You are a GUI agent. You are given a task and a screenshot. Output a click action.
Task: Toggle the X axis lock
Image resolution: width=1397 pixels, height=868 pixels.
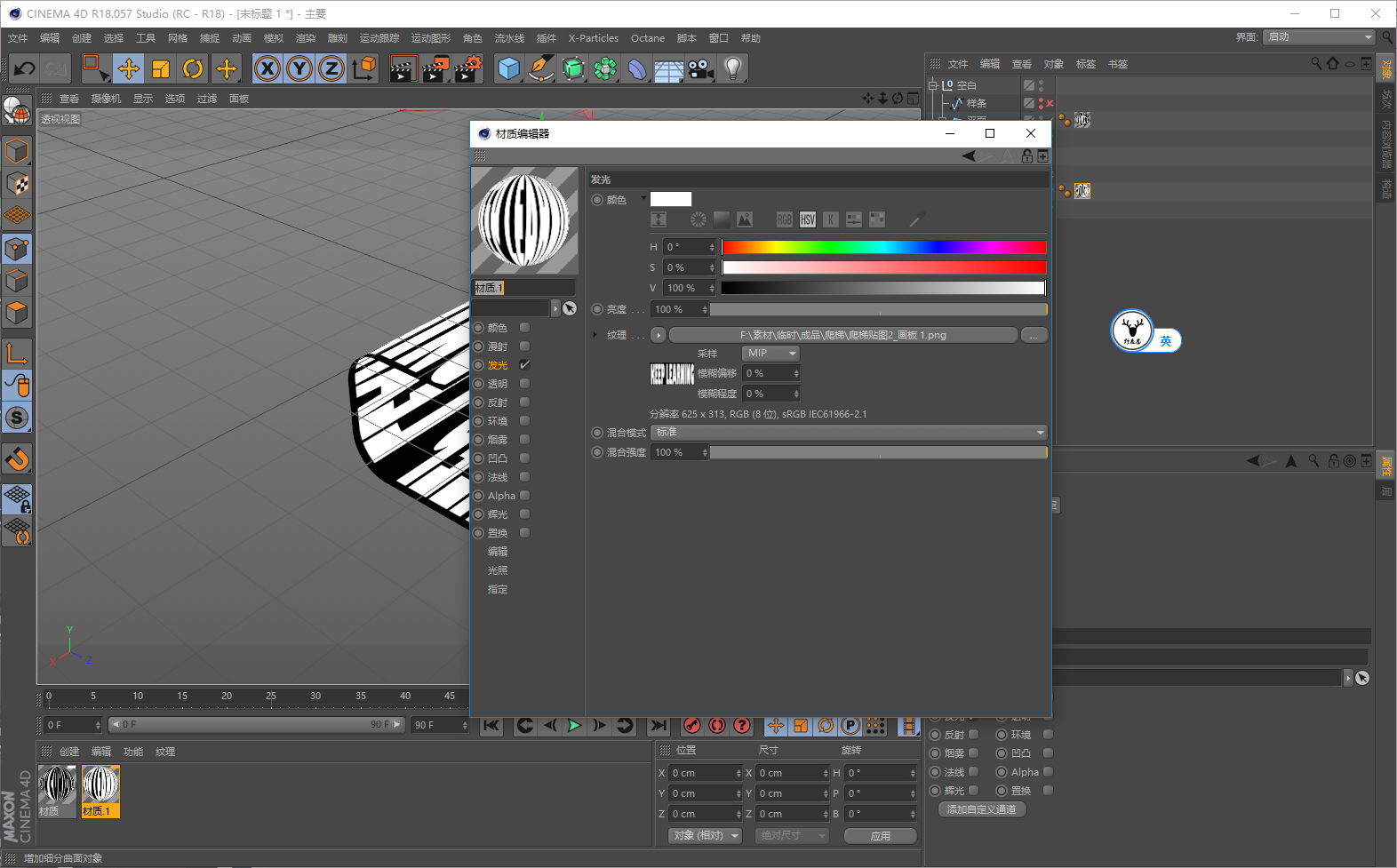tap(267, 68)
